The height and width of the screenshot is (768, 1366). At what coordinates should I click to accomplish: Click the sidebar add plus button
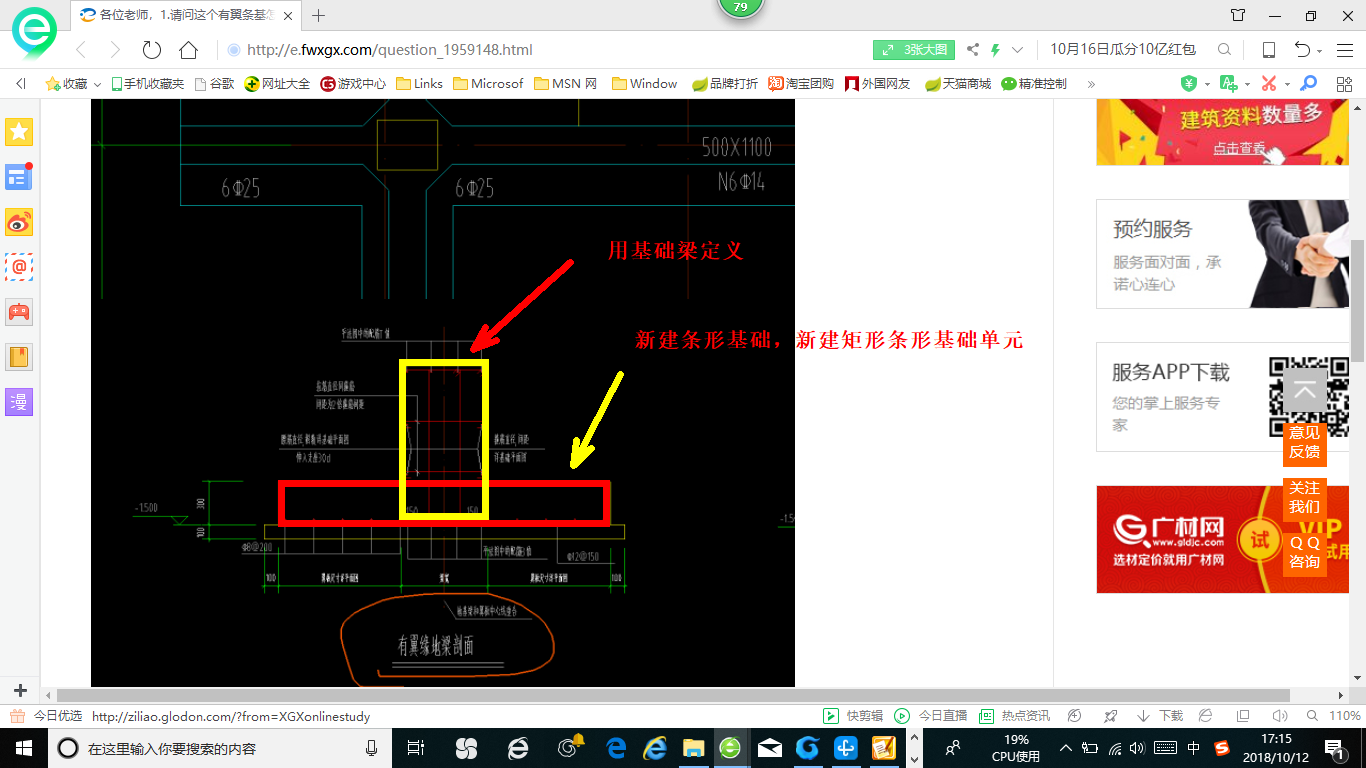click(20, 691)
